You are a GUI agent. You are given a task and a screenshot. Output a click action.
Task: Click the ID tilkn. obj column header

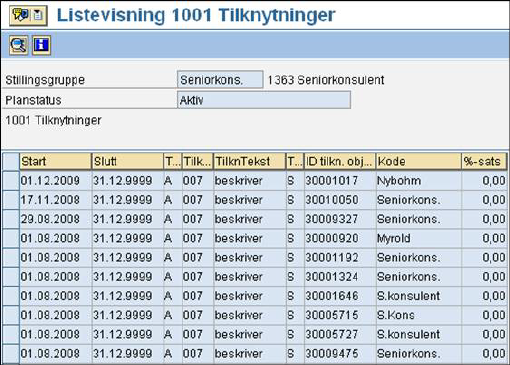tap(340, 161)
